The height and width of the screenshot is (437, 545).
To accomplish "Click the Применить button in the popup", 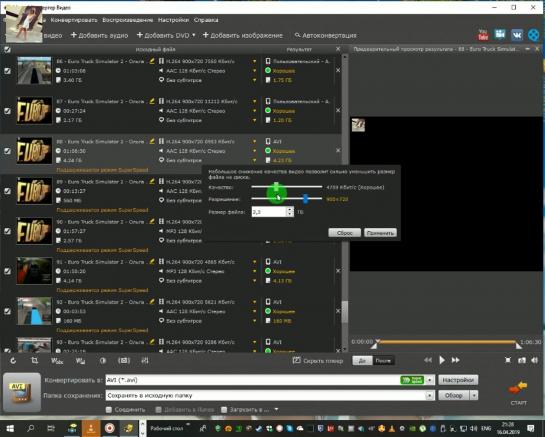I will tap(380, 233).
